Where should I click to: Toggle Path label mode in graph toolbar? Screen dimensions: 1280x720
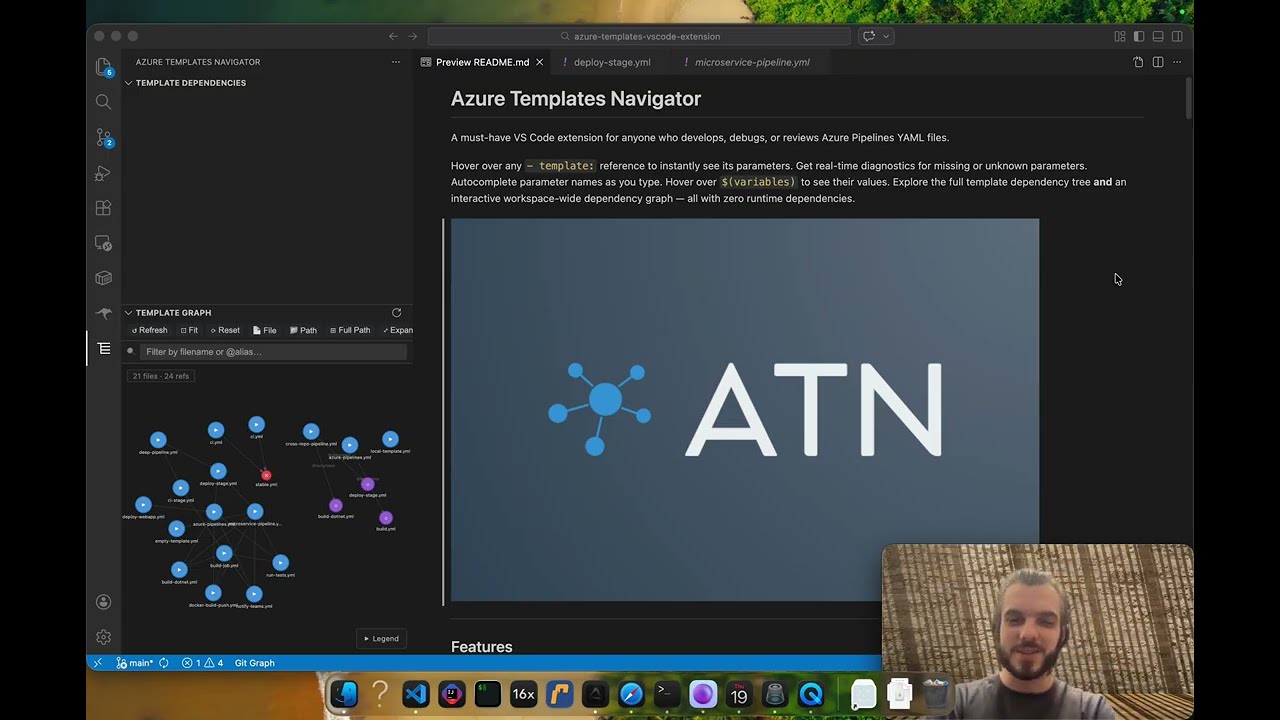[x=303, y=330]
